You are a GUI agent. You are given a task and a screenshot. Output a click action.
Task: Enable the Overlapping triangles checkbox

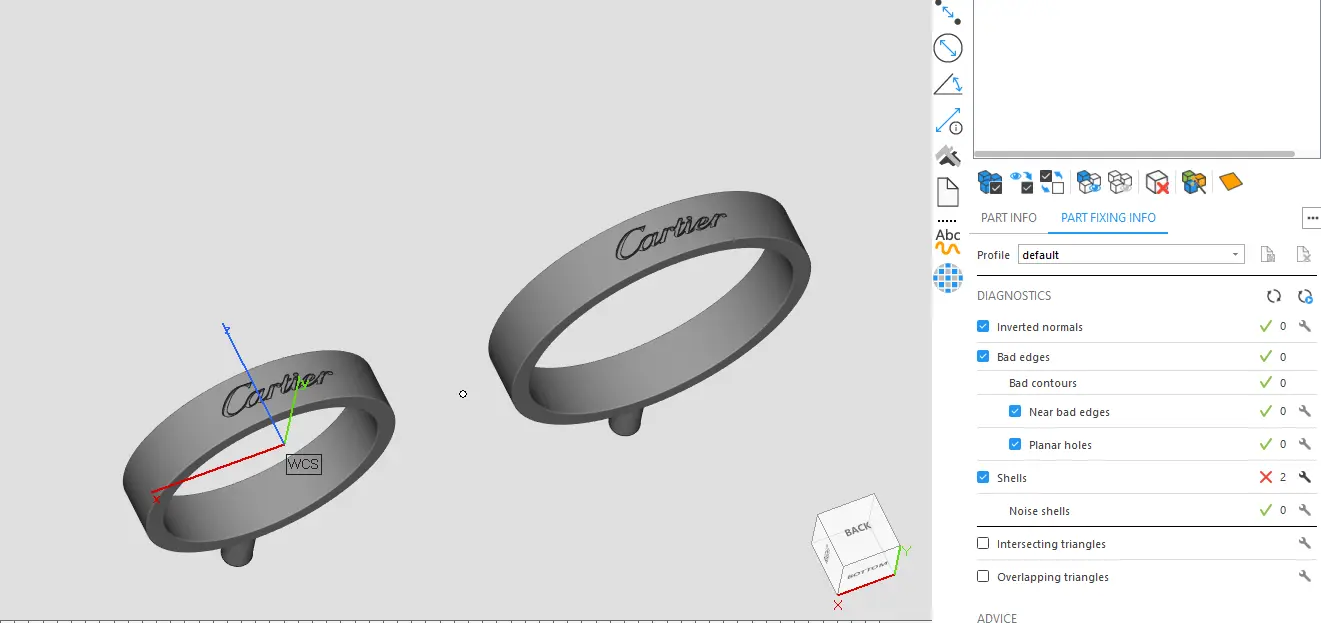click(983, 577)
